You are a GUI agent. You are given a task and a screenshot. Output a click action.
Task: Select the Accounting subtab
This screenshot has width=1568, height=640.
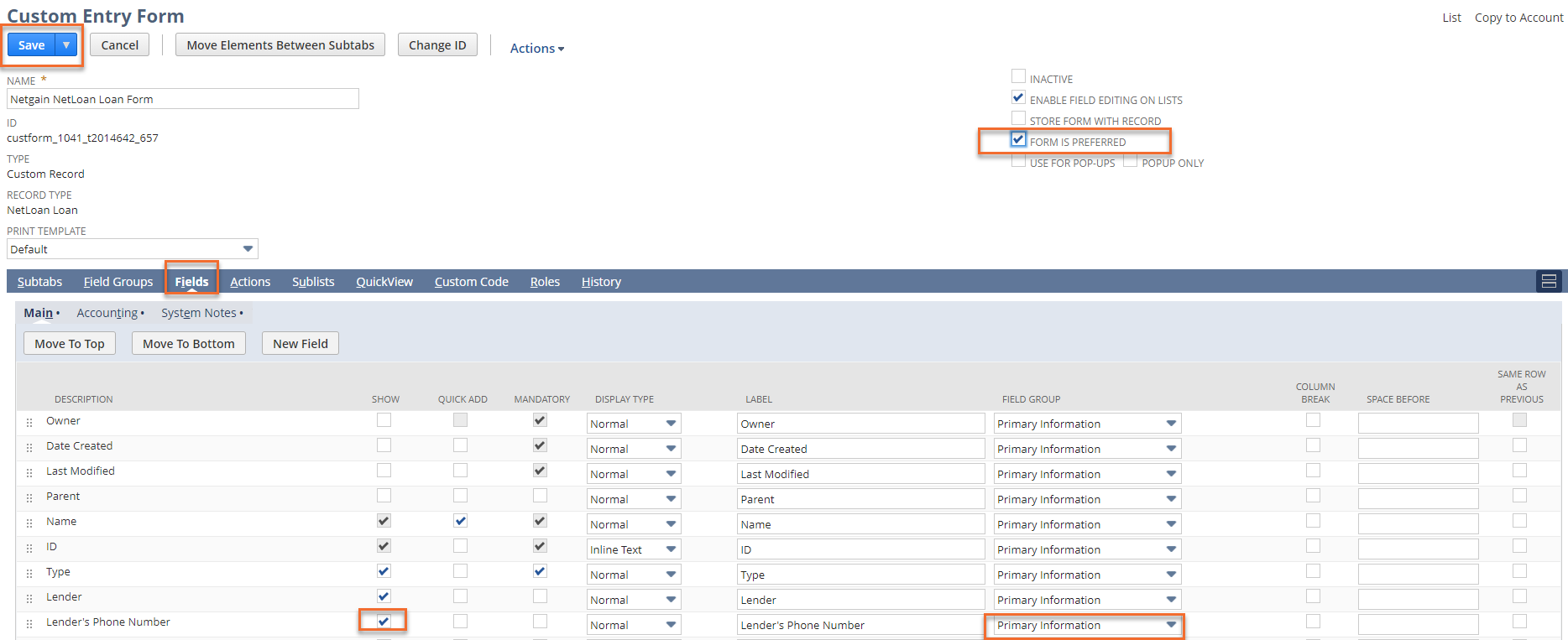click(107, 313)
